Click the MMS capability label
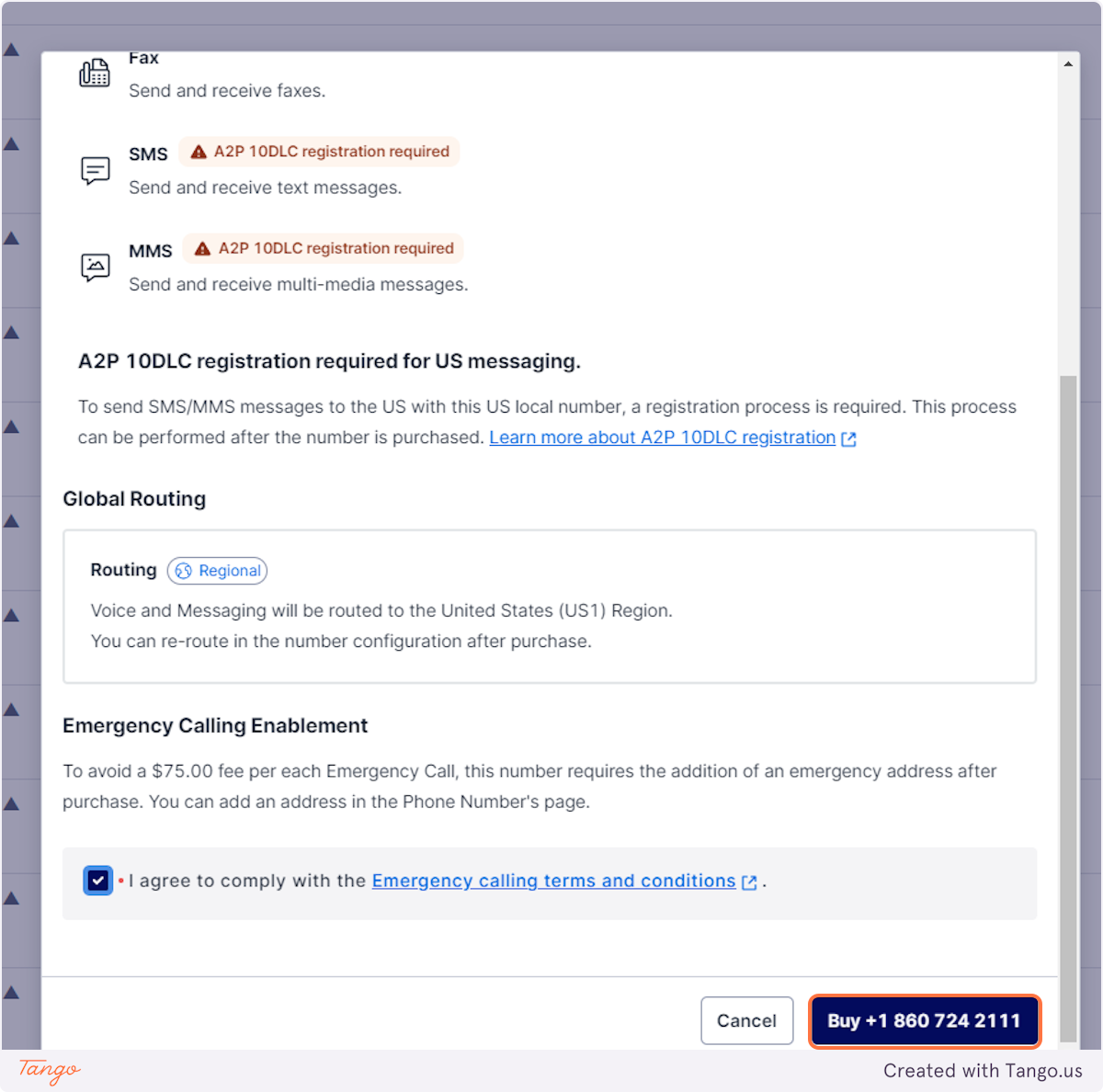The width and height of the screenshot is (1103, 1092). pos(151,251)
